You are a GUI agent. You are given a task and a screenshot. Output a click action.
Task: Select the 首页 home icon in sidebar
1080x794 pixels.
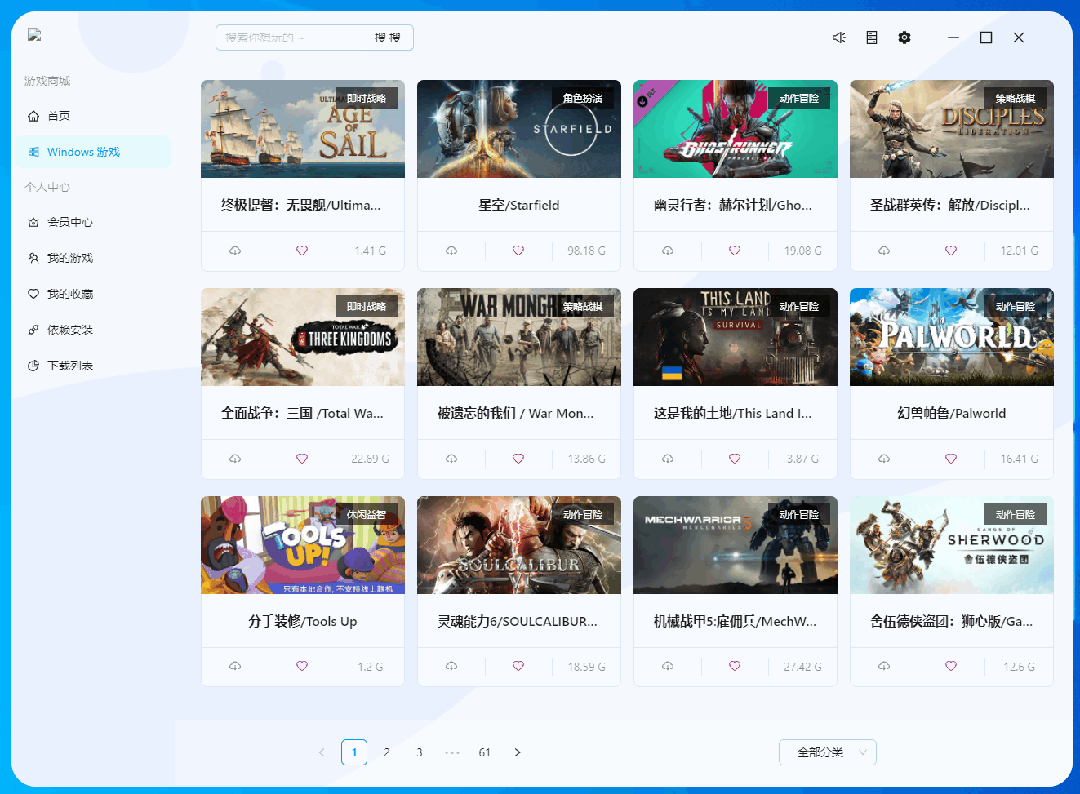pyautogui.click(x=36, y=116)
